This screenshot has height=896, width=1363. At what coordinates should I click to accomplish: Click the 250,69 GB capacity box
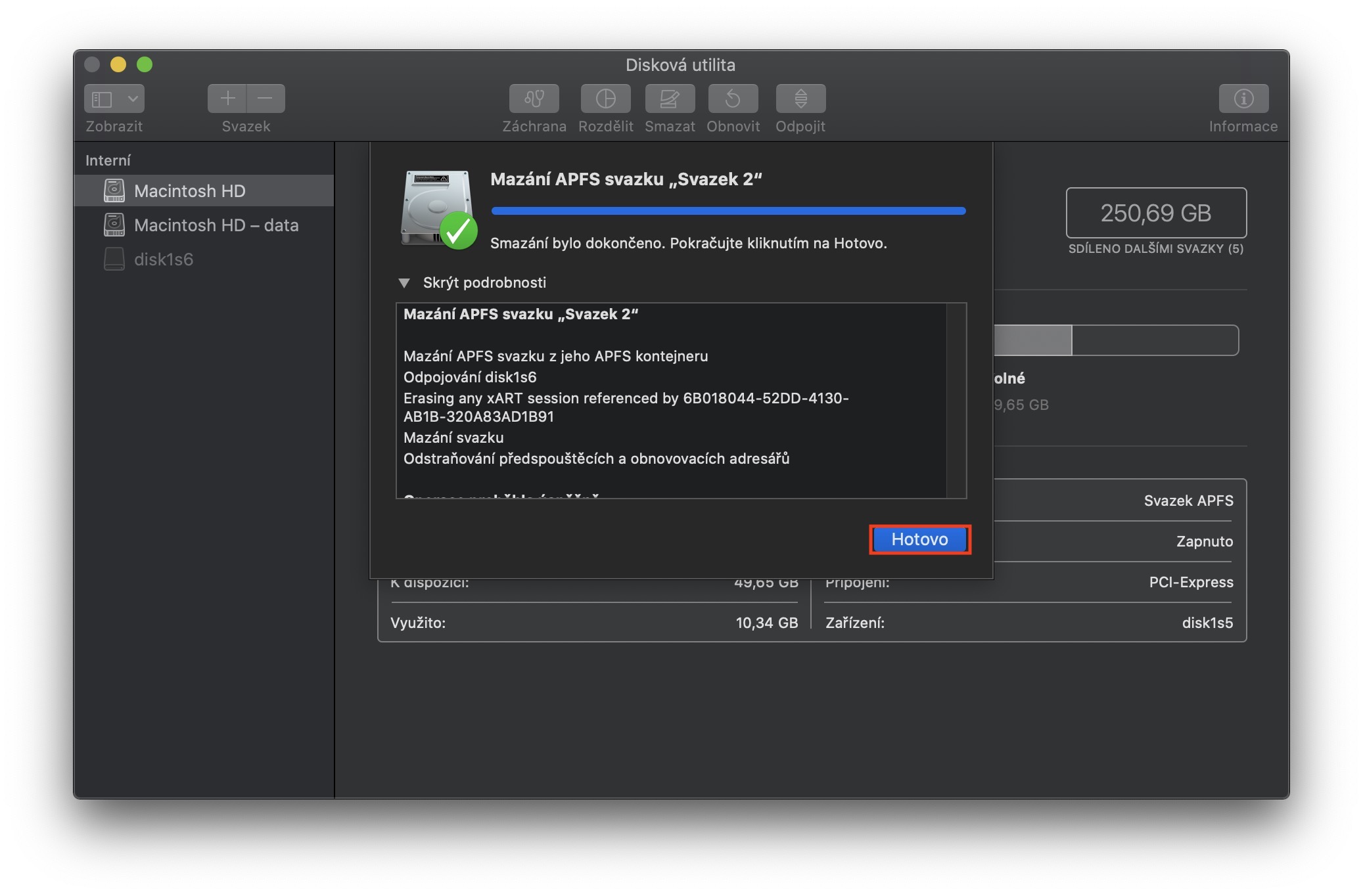point(1155,213)
